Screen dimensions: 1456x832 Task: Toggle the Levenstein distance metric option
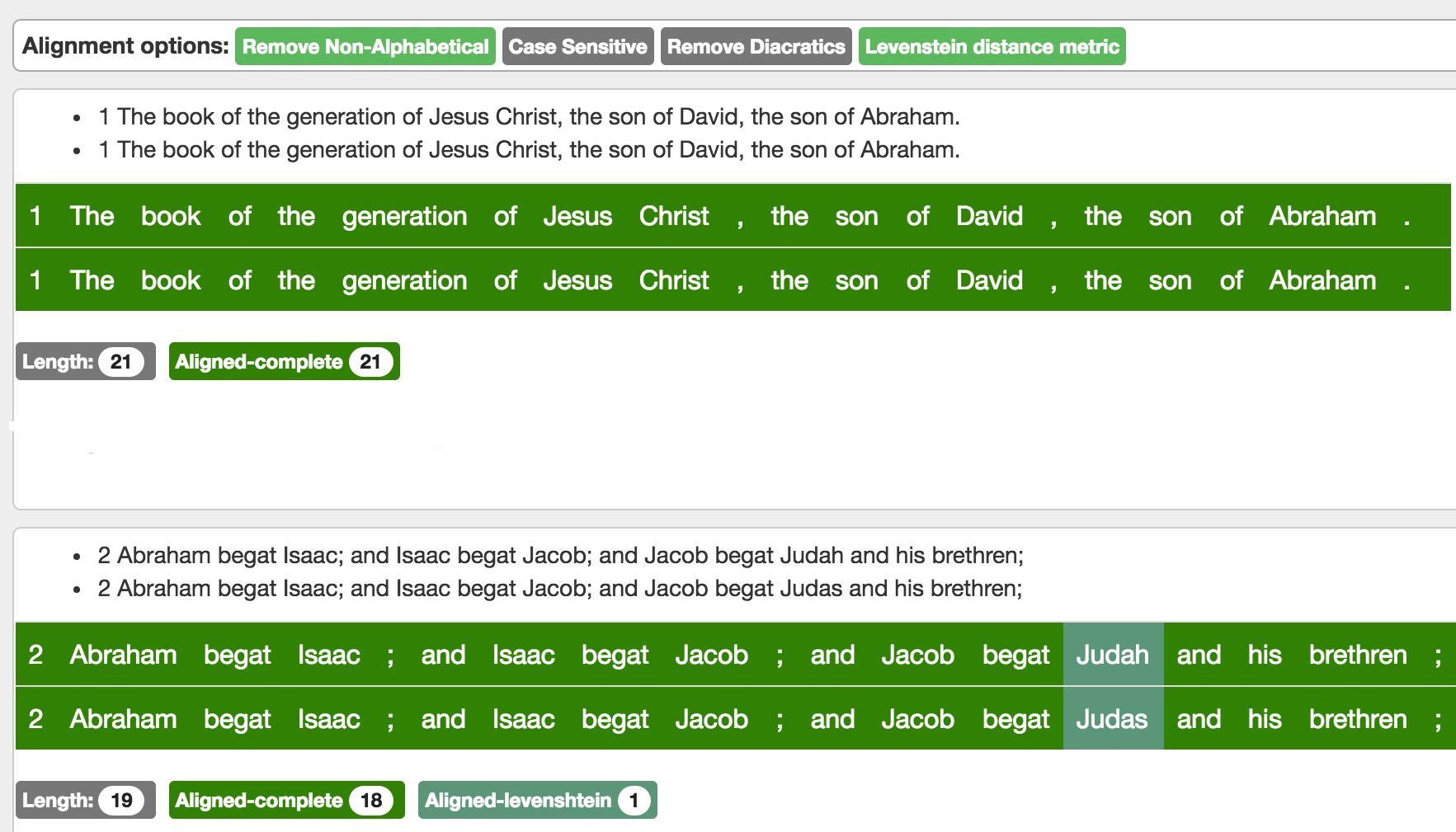tap(992, 46)
